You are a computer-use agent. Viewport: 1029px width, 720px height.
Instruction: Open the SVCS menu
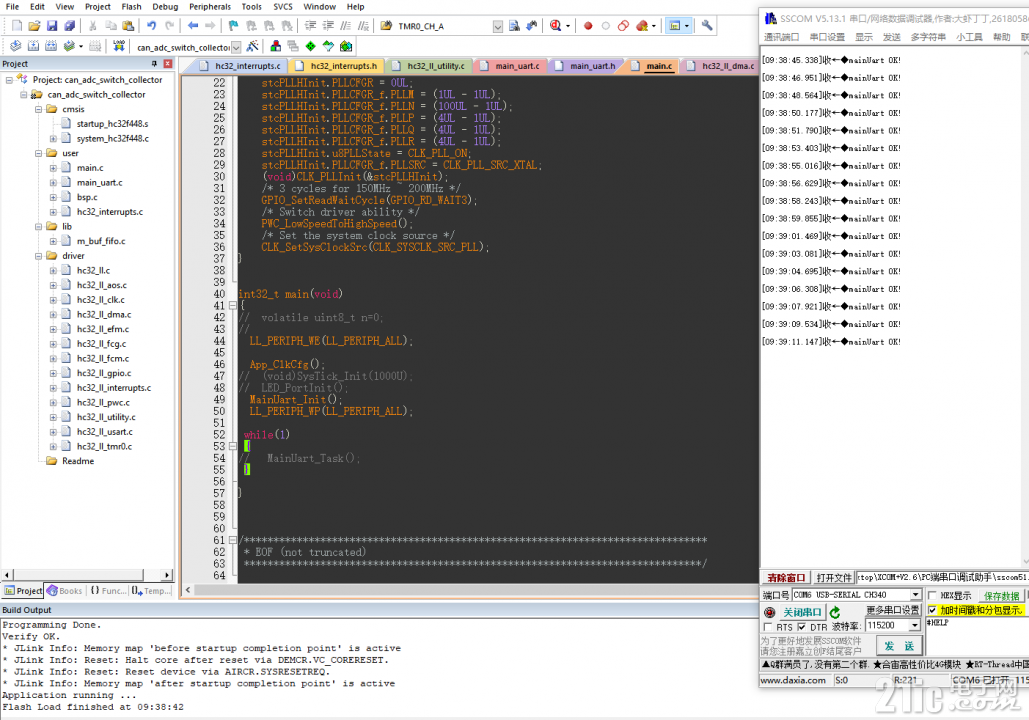pyautogui.click(x=283, y=7)
